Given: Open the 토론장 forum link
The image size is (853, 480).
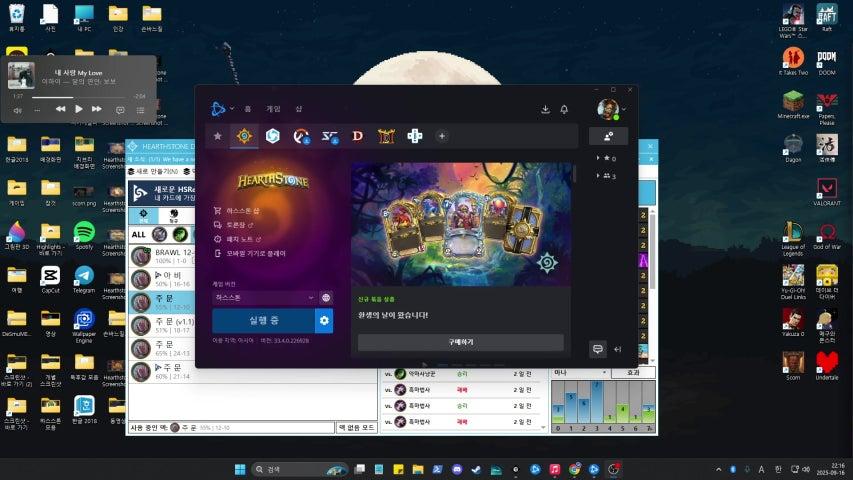Looking at the screenshot, I should (234, 225).
